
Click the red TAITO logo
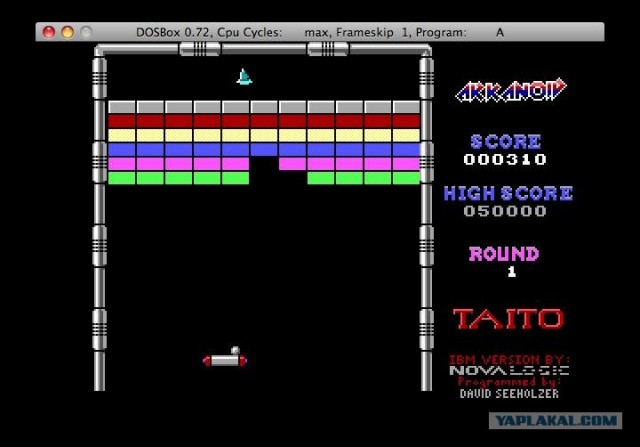coord(509,319)
